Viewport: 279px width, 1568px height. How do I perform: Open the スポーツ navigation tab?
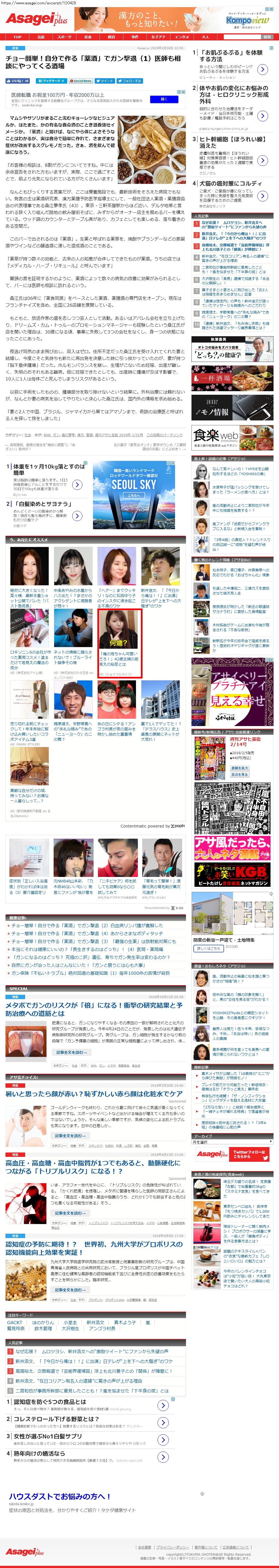[x=64, y=37]
